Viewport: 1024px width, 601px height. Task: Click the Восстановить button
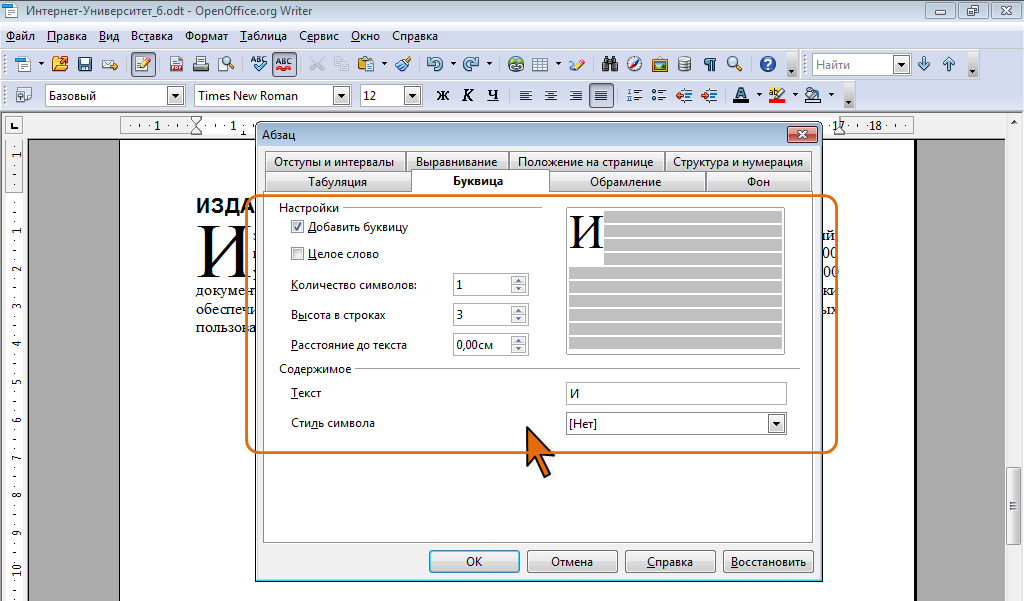tap(768, 562)
